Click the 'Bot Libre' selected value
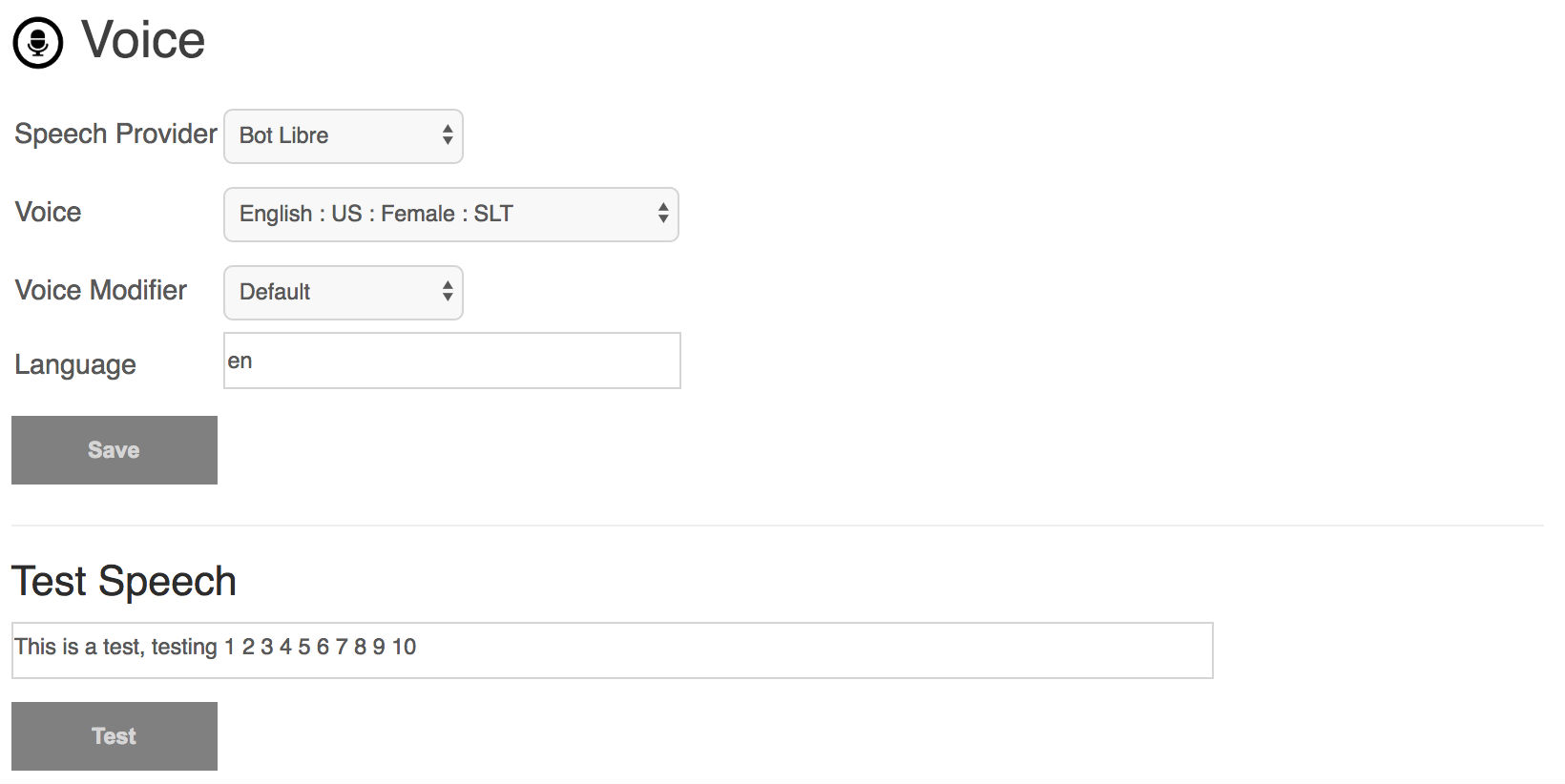Viewport: 1565px width, 784px height. pos(283,135)
